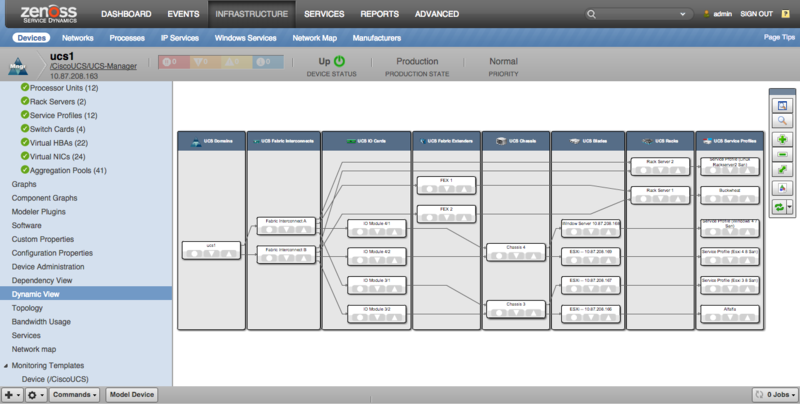Viewport: 800px width, 405px height.
Task: Switch to the Windows Services subtab
Action: (245, 38)
